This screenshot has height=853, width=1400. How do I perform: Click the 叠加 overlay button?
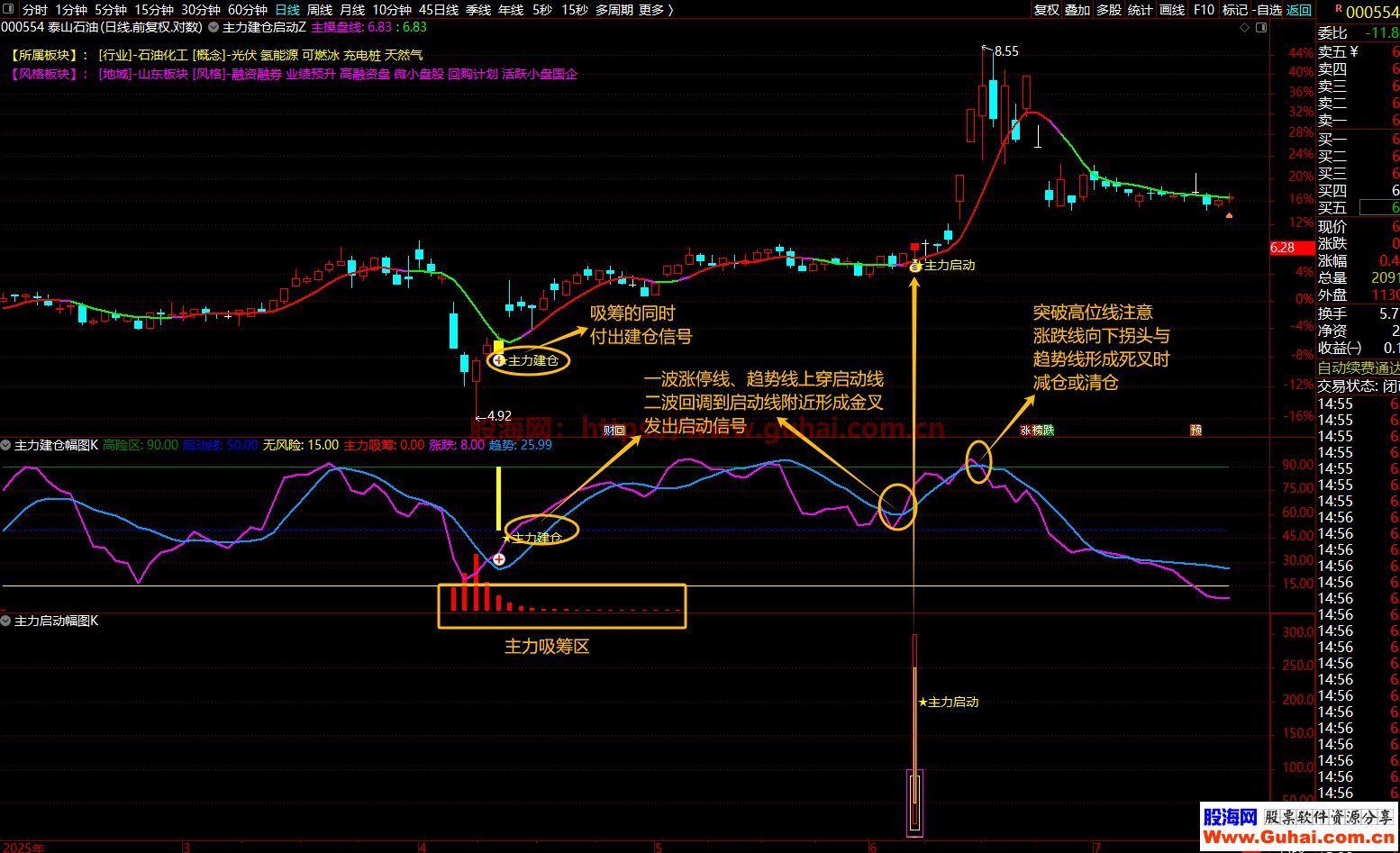[x=1077, y=10]
